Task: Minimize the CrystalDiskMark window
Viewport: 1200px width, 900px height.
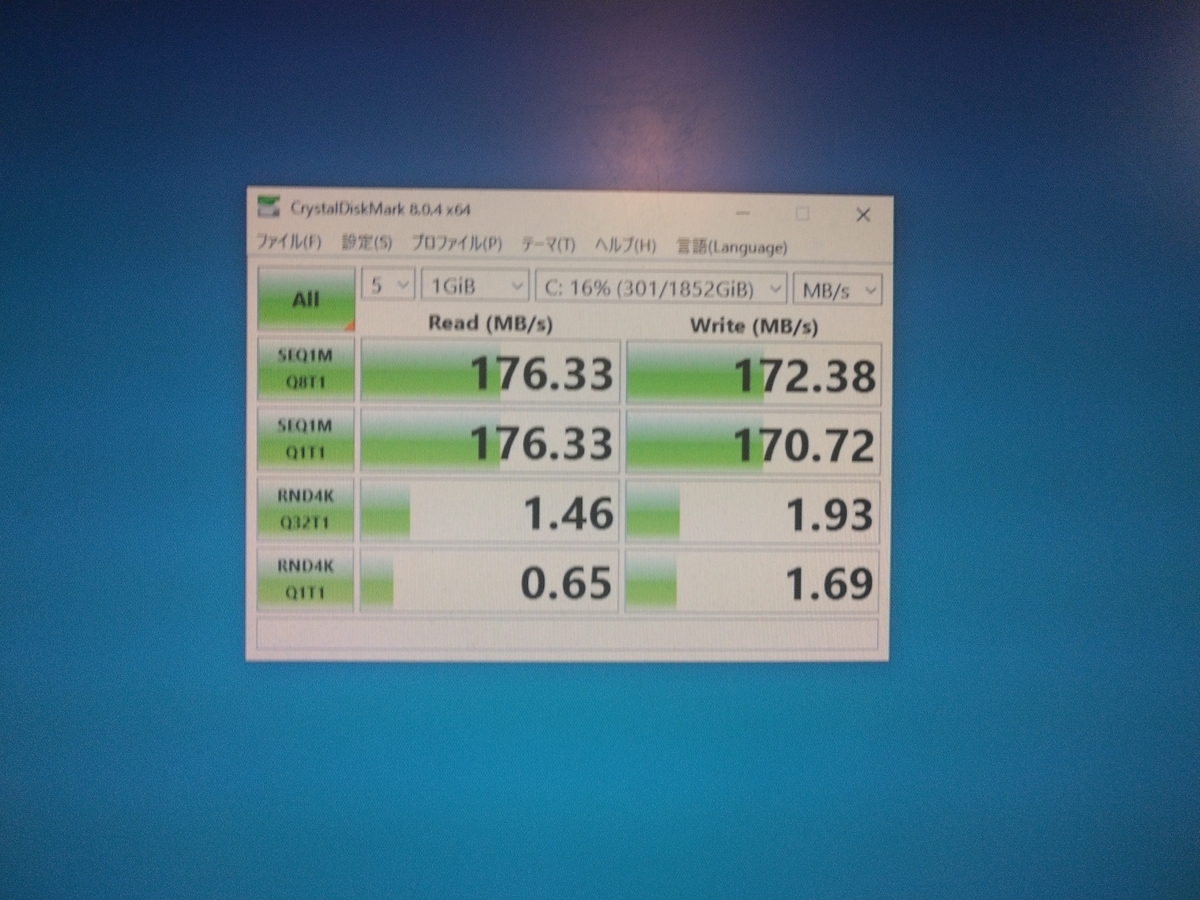Action: (x=742, y=213)
